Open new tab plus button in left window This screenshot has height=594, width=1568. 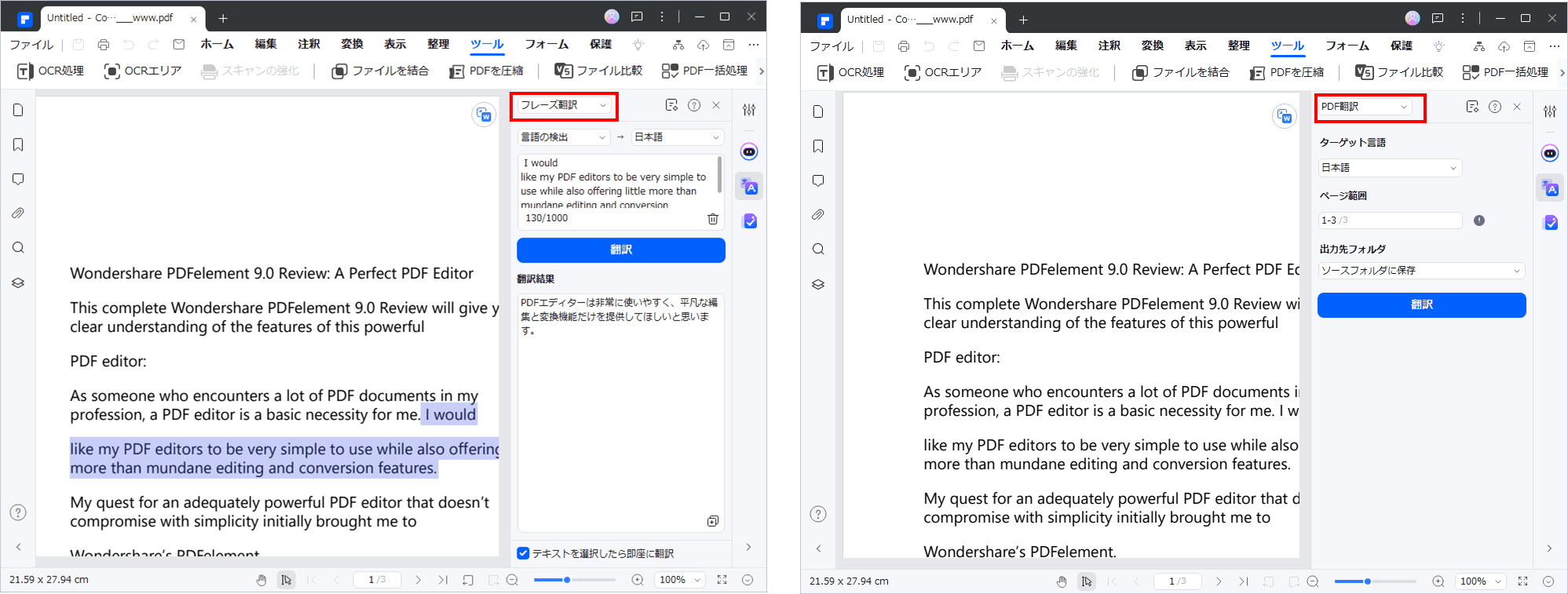coord(223,18)
